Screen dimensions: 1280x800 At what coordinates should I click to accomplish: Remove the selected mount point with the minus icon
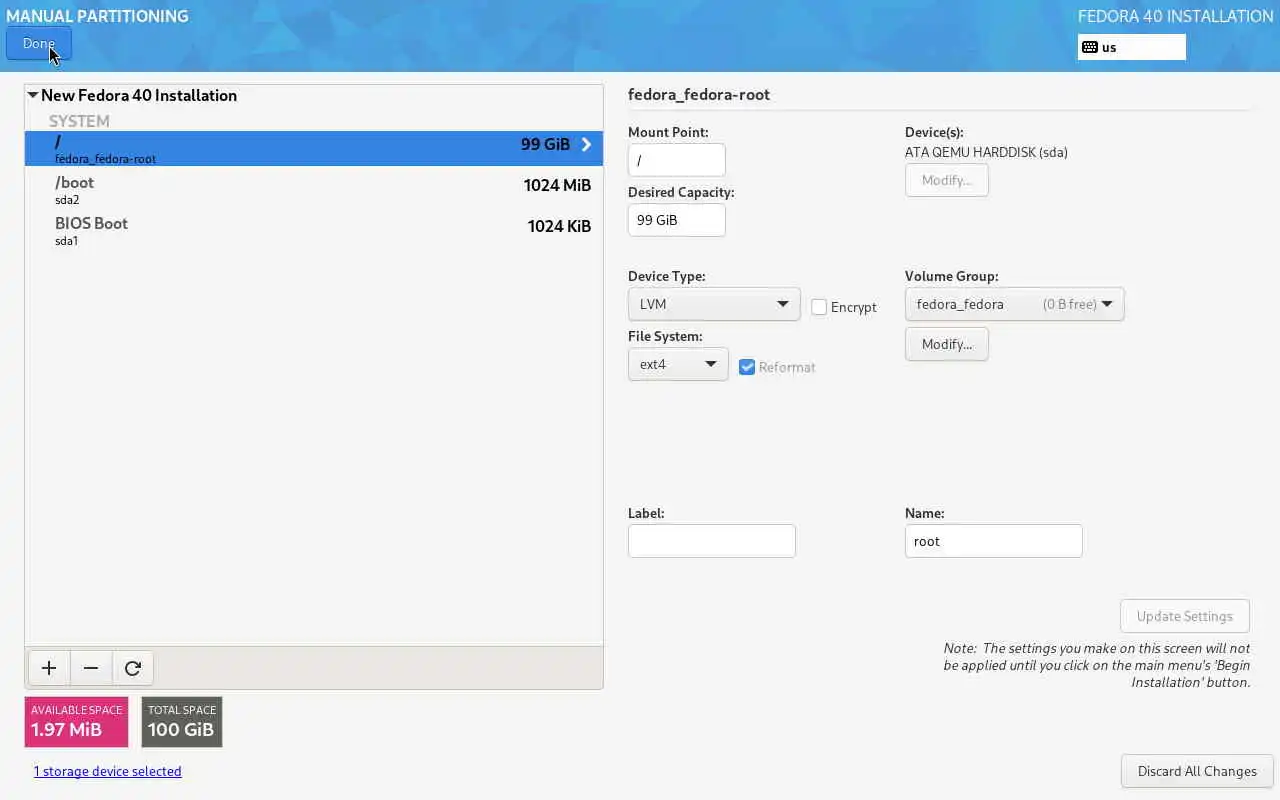click(x=91, y=668)
